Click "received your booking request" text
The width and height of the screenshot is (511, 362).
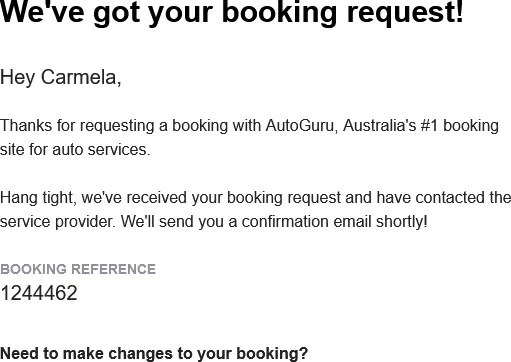click(x=234, y=198)
